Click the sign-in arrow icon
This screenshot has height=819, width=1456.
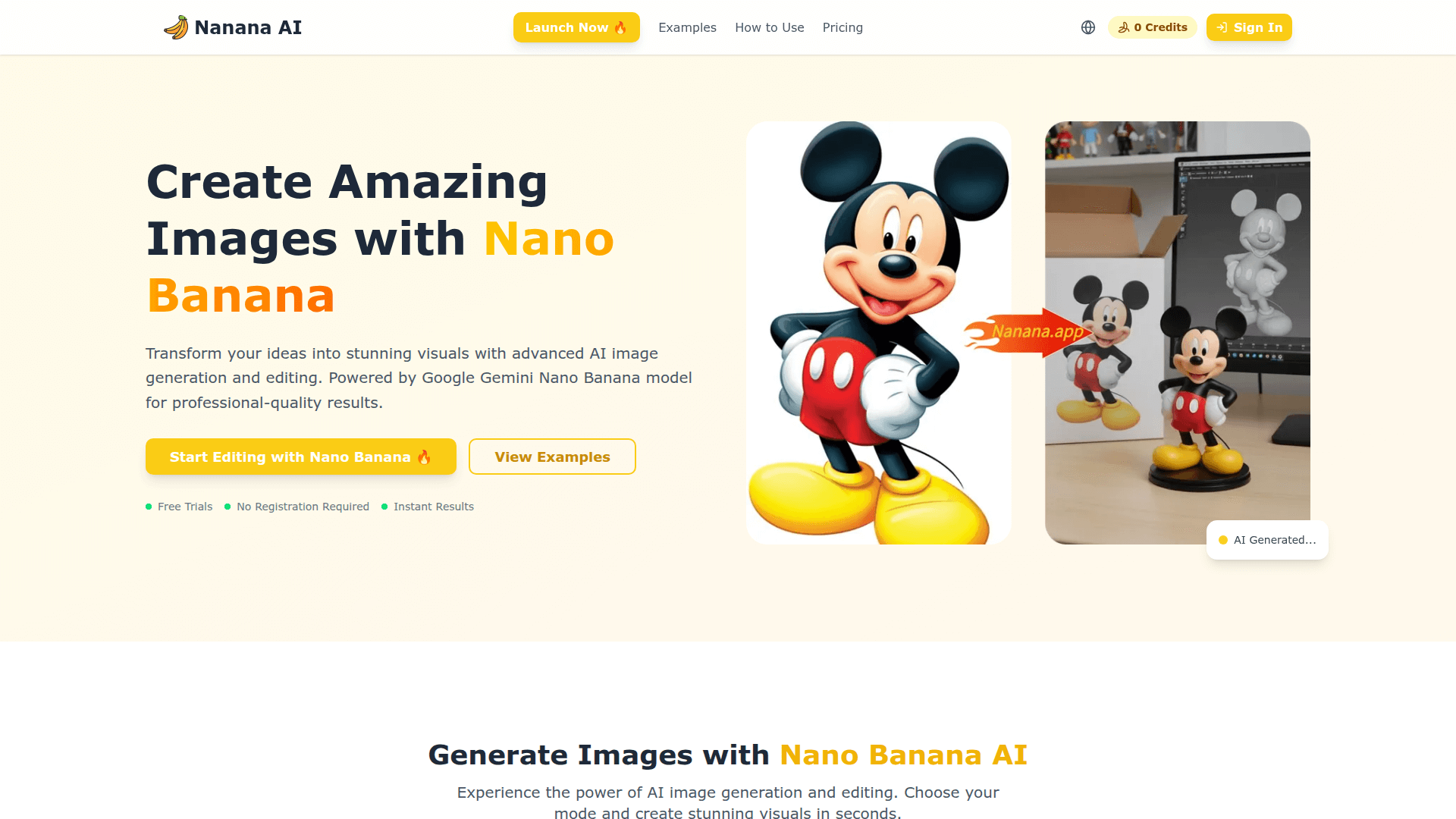click(x=1222, y=27)
